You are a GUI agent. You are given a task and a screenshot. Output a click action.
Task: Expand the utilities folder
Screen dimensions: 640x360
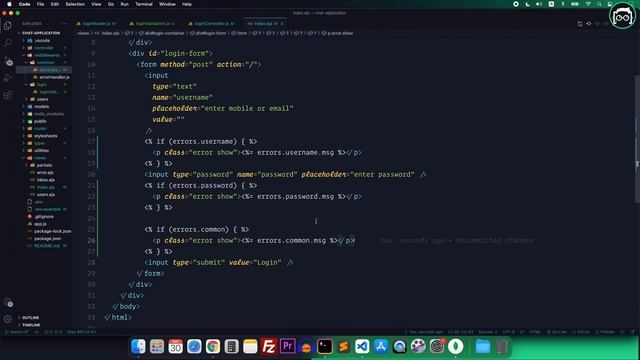41,151
